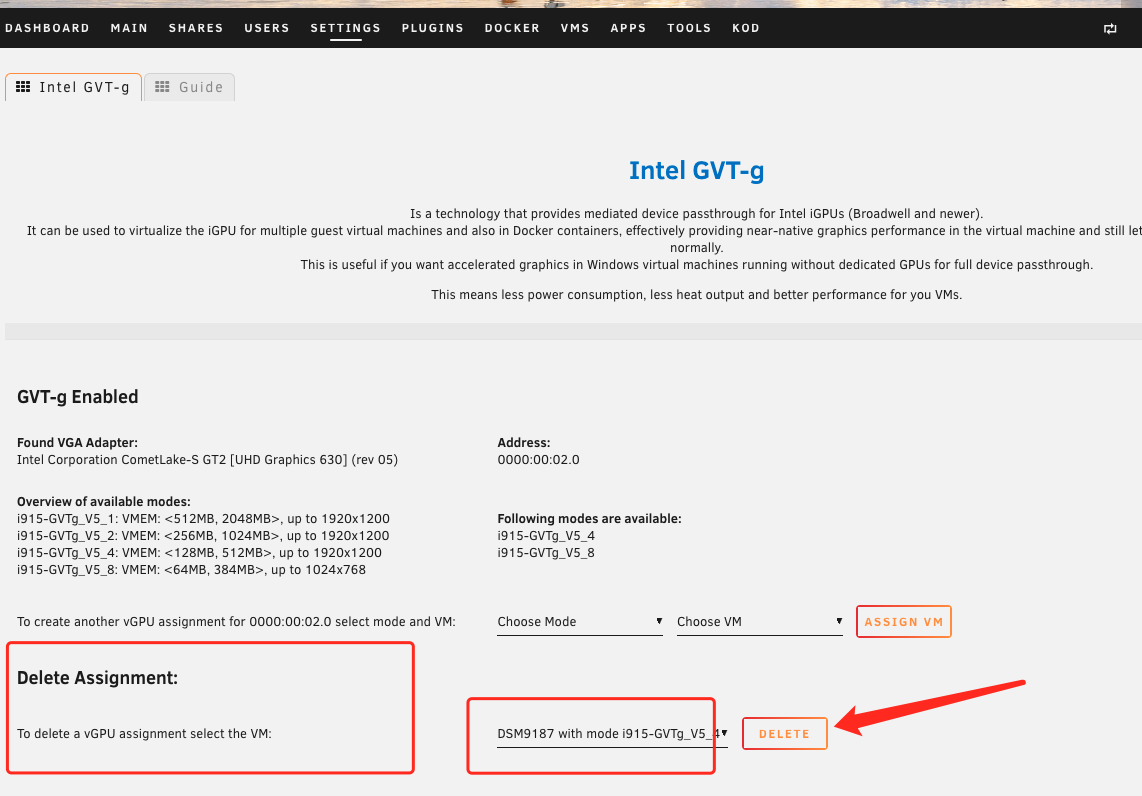Image resolution: width=1142 pixels, height=796 pixels.
Task: Click the address value 0000:00:02.0
Action: click(538, 460)
